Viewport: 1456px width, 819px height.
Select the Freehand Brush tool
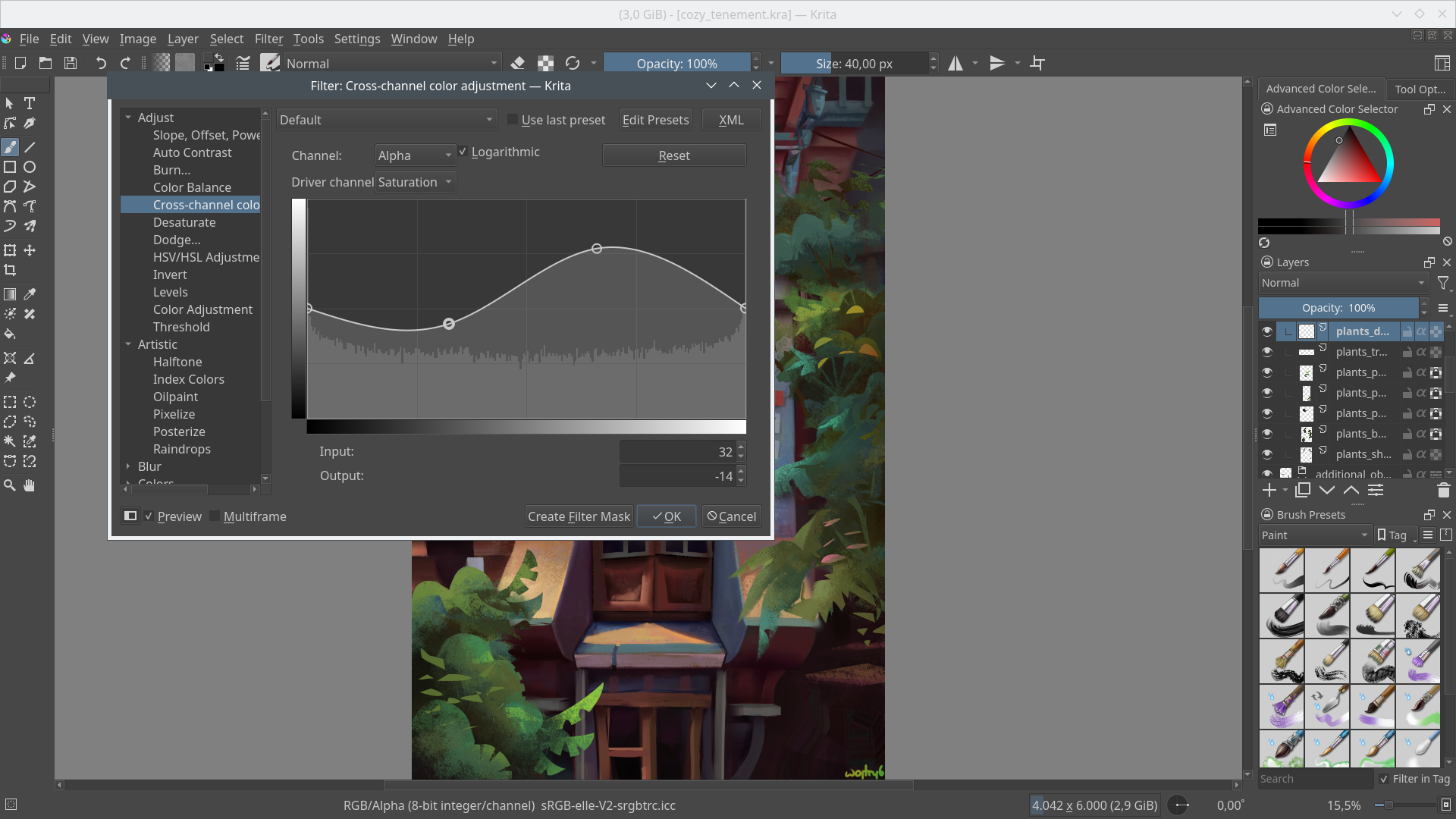coord(11,147)
